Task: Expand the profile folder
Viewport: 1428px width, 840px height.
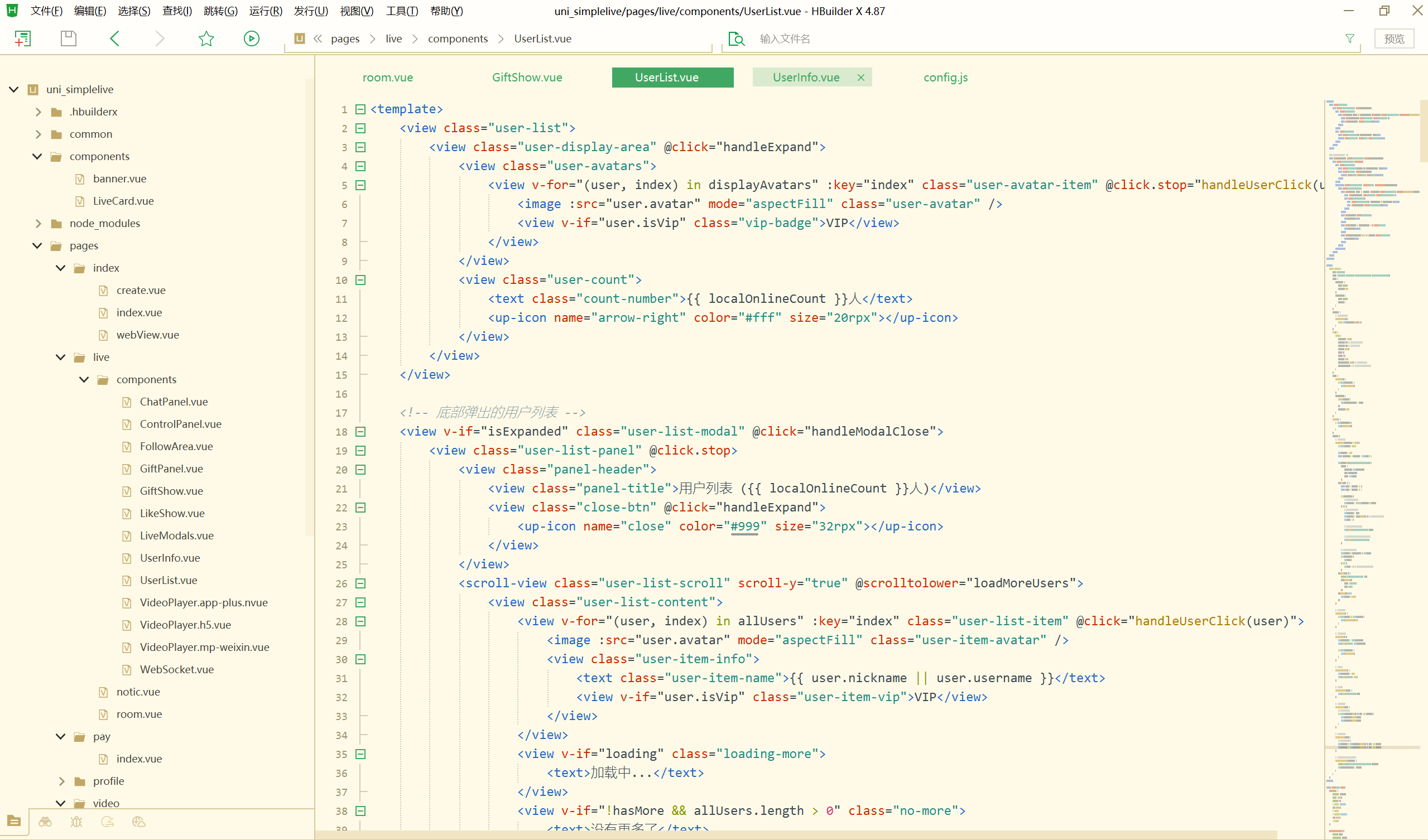Action: [61, 781]
